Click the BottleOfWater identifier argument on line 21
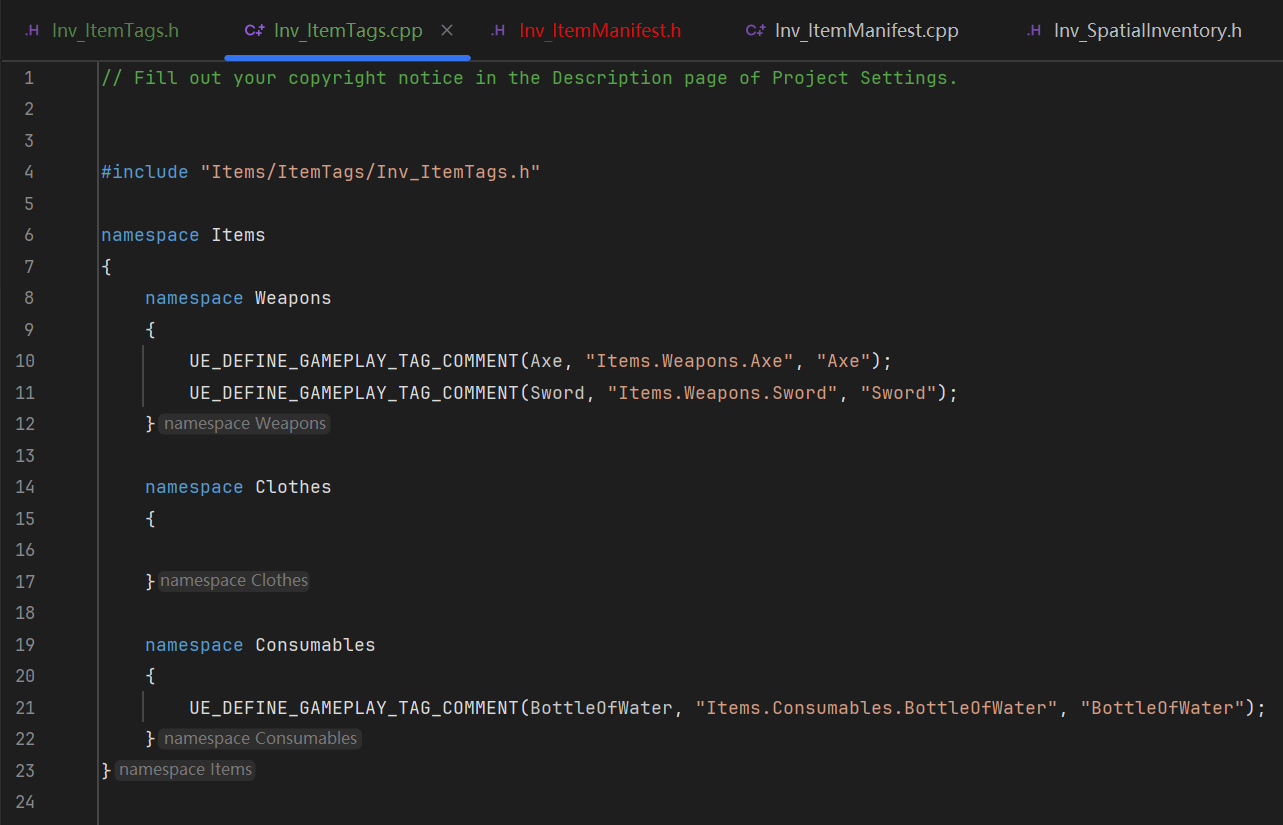 coord(602,708)
